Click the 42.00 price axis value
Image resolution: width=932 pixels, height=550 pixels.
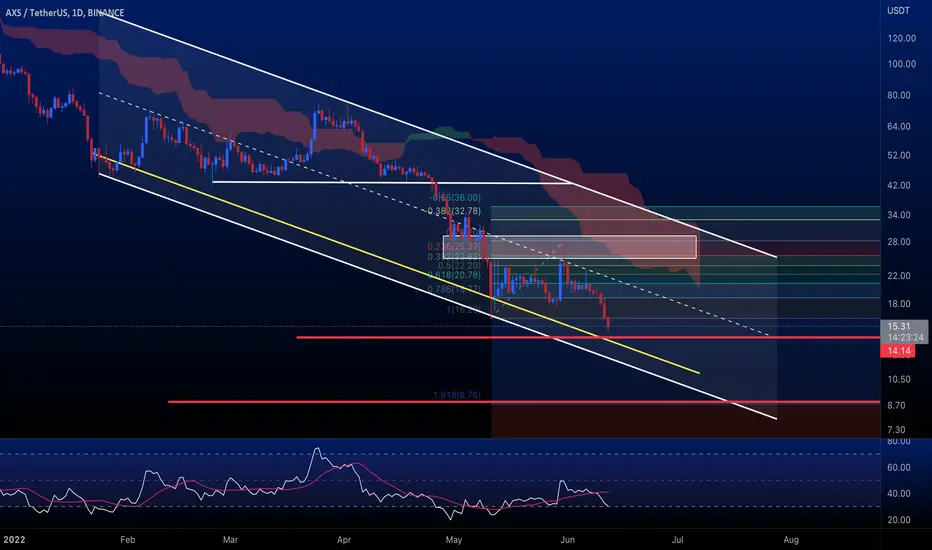pos(899,186)
